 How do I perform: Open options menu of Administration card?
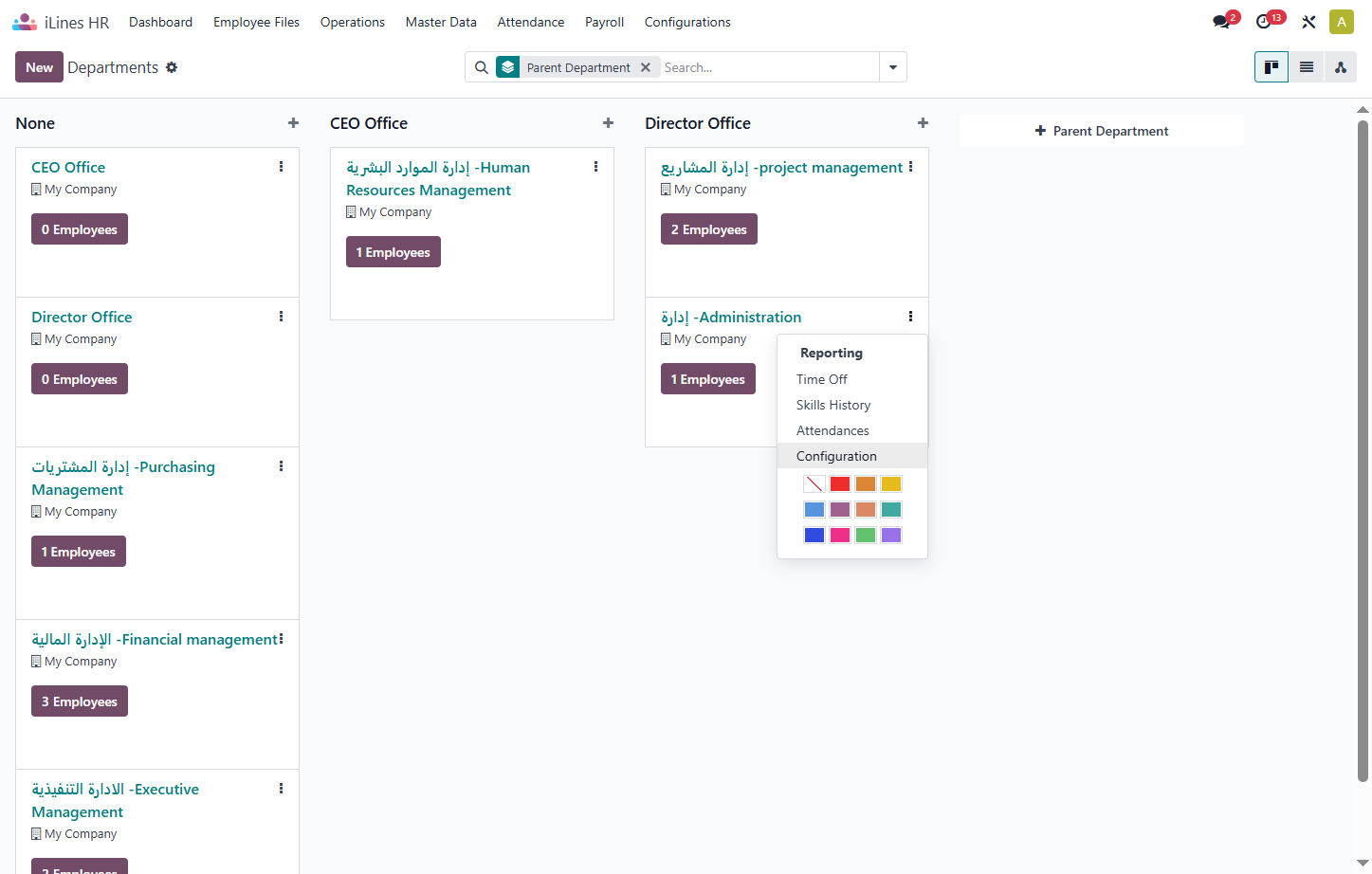[x=910, y=317]
